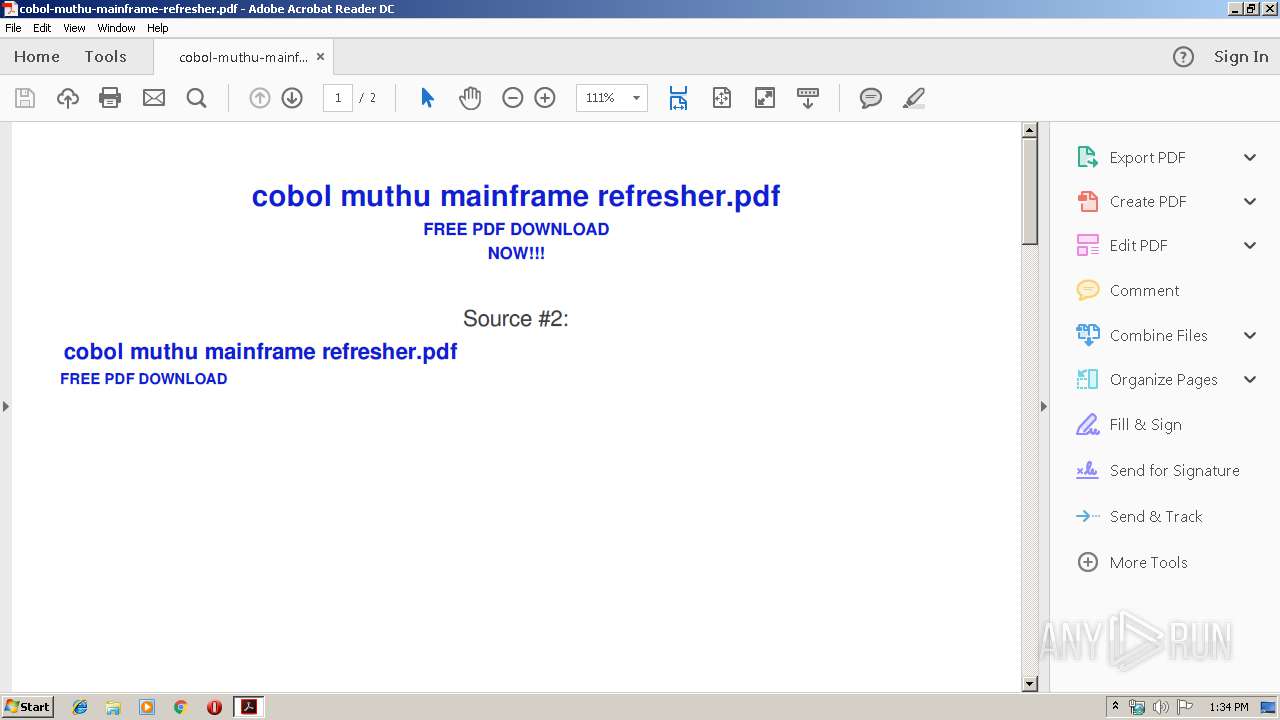Viewport: 1280px width, 720px height.
Task: Open Help question mark icon
Action: point(1183,57)
